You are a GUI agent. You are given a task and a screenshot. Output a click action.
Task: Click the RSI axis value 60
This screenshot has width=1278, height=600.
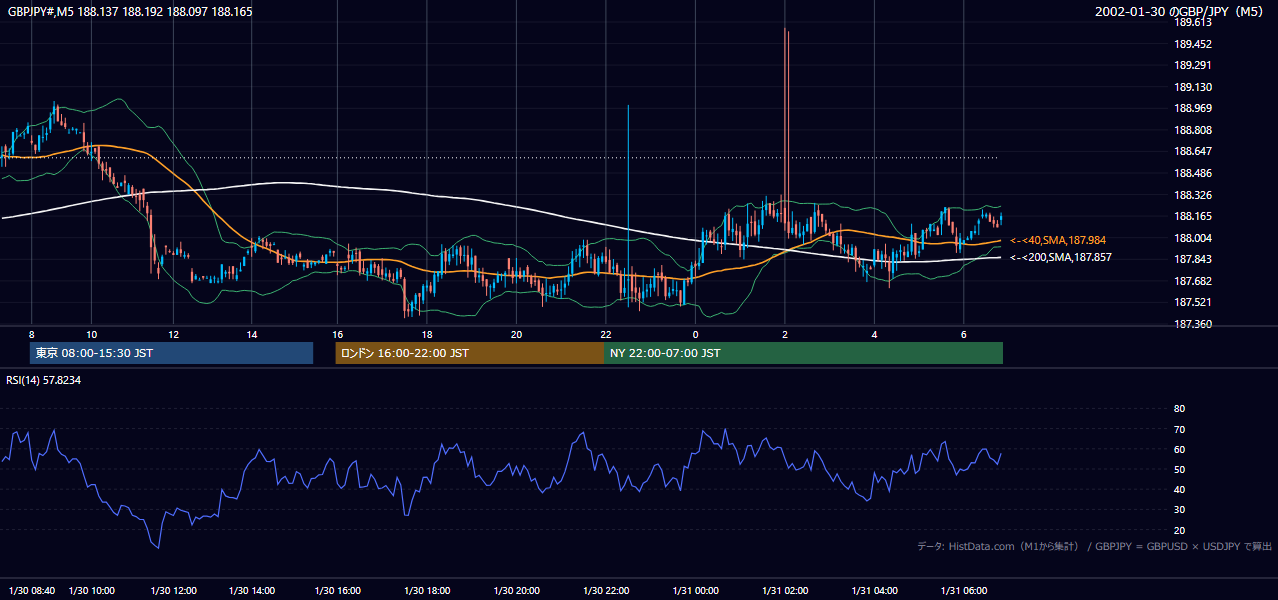click(x=1179, y=449)
